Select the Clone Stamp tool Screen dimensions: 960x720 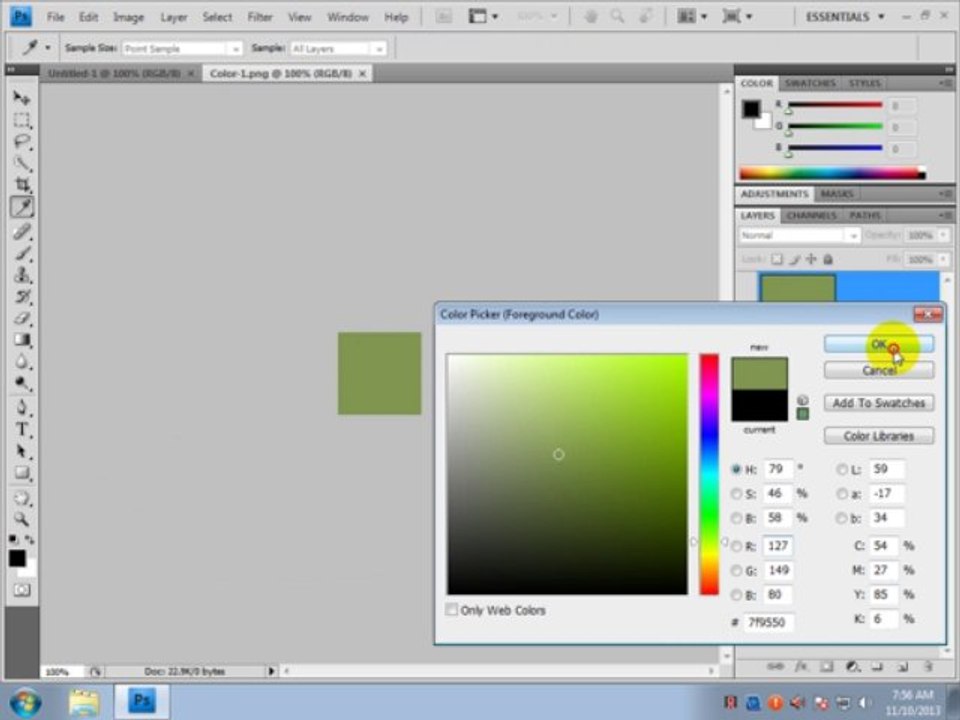point(21,275)
